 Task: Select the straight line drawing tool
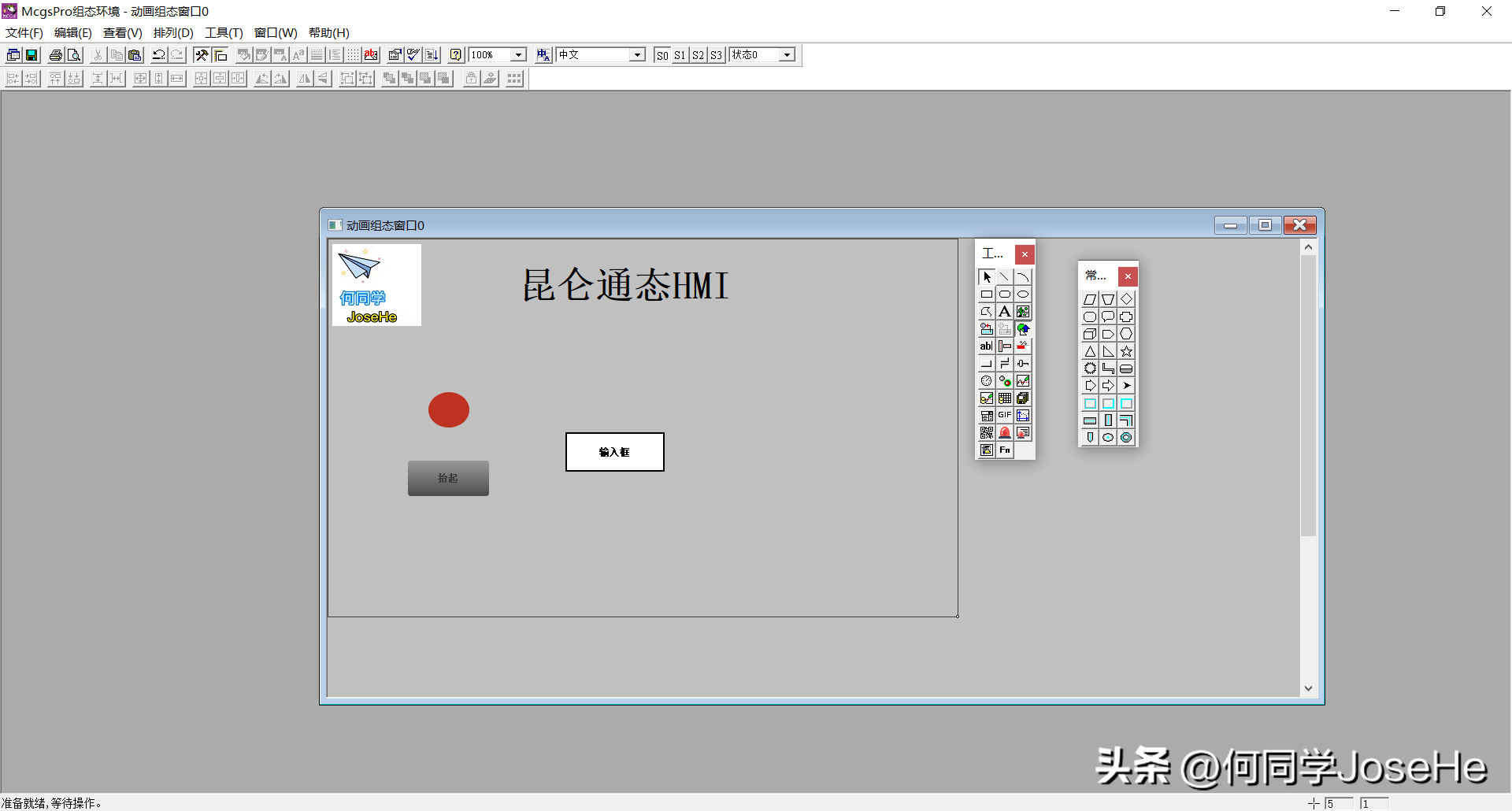(1005, 277)
